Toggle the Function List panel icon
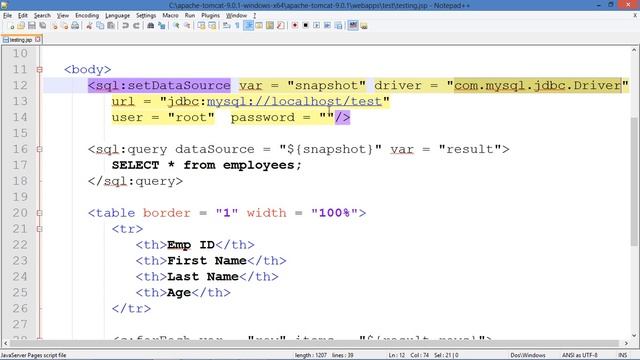 280,26
